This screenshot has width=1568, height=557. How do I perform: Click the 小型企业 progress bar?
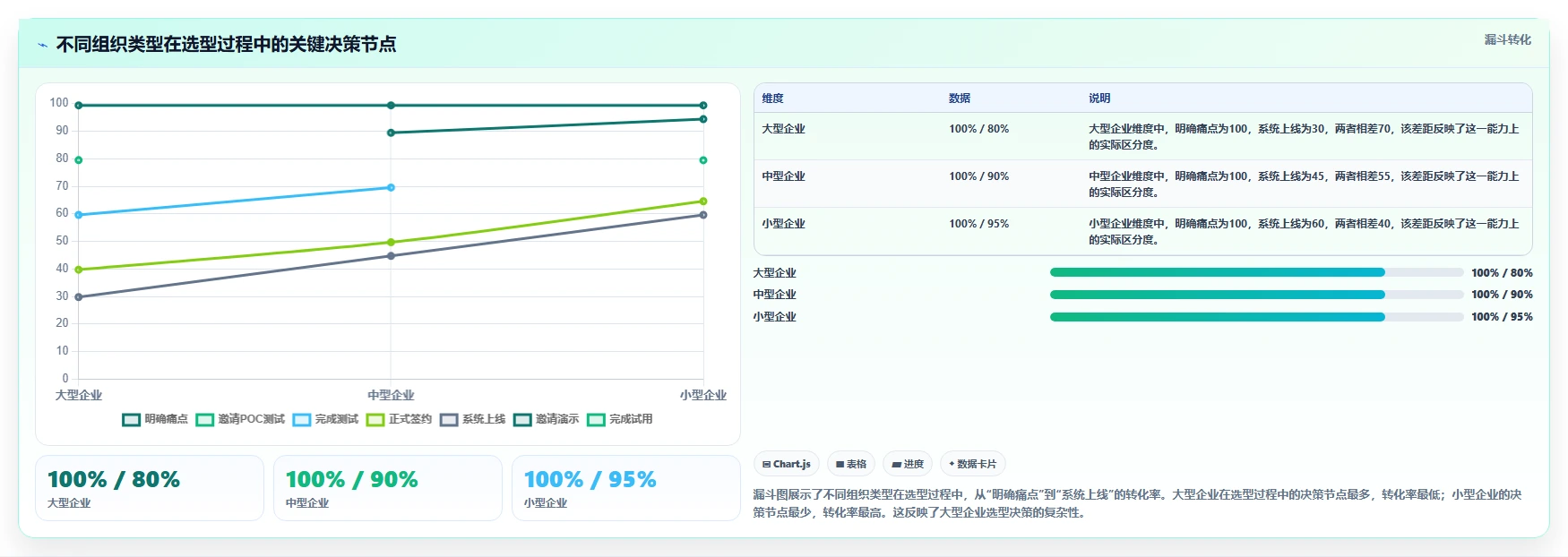pyautogui.click(x=1256, y=317)
